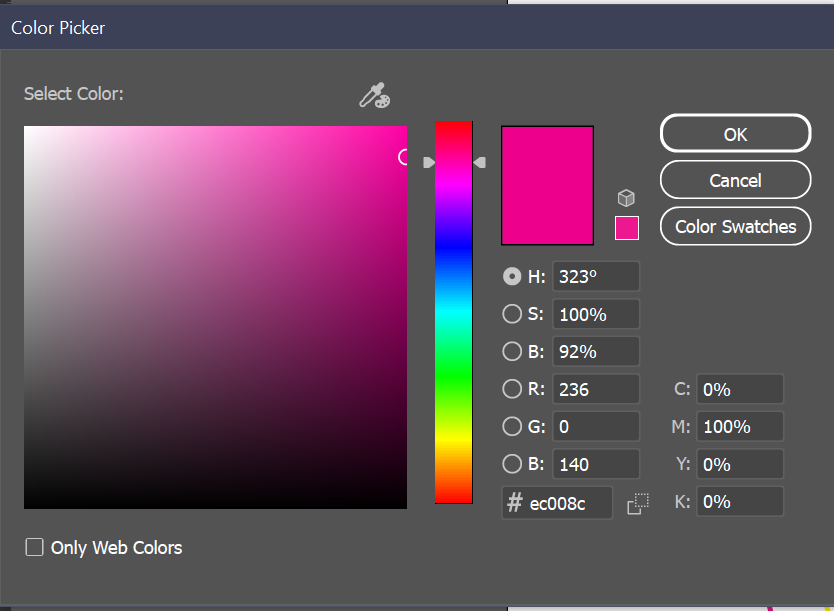Click inside the R value field showing 236

pos(596,389)
